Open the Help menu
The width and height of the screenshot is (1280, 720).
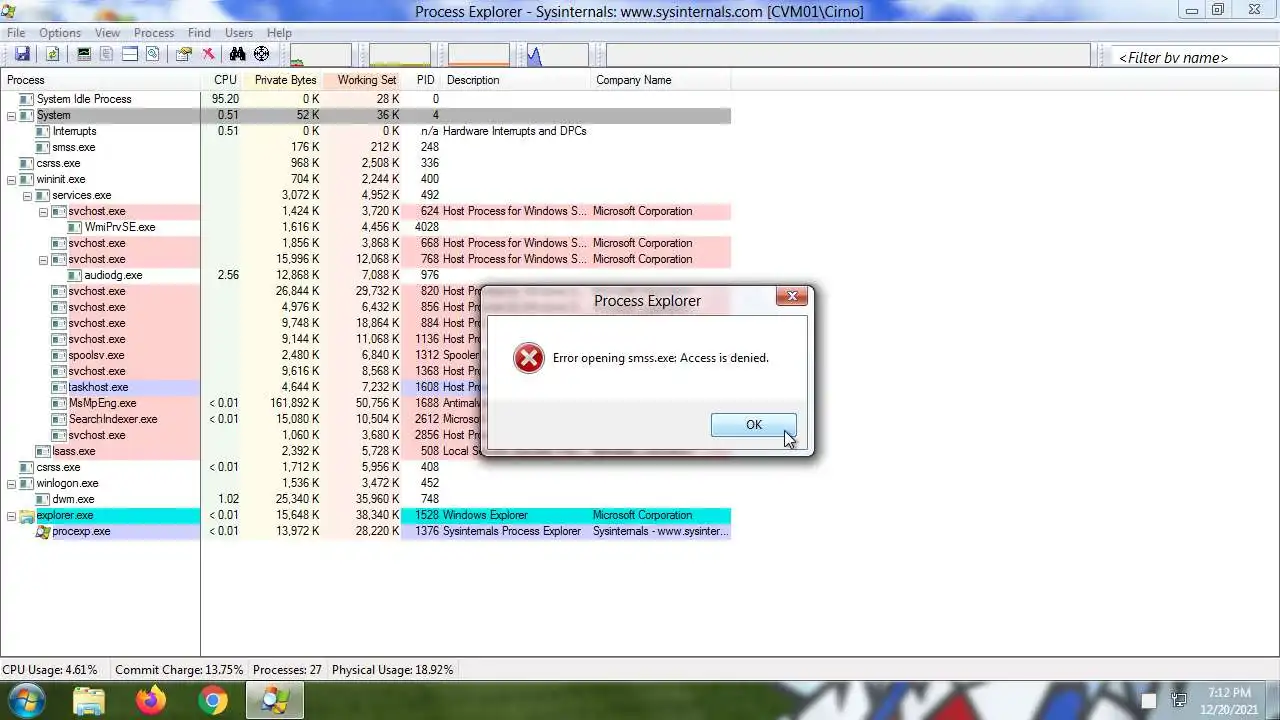tap(279, 33)
